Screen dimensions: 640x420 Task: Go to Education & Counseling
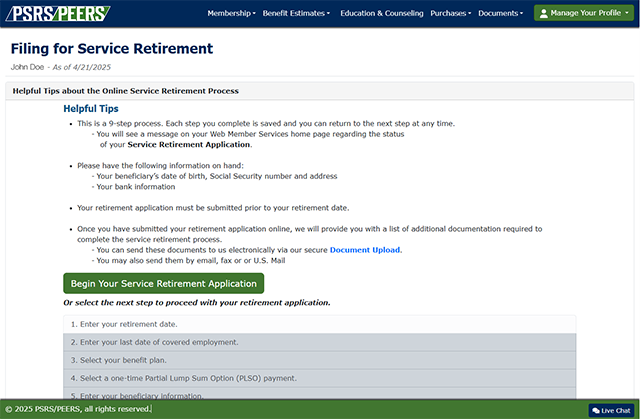(x=382, y=13)
